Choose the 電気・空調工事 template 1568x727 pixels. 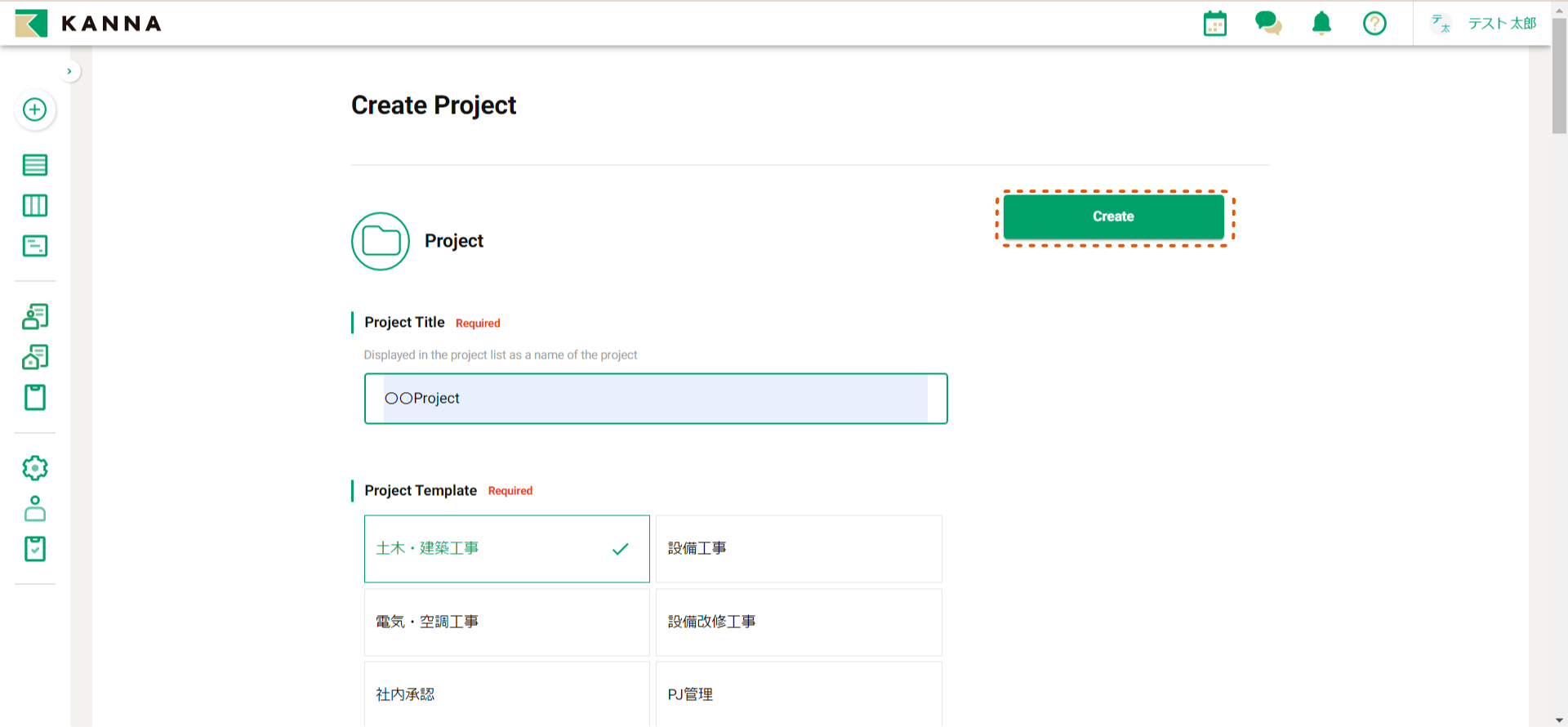[x=506, y=622]
